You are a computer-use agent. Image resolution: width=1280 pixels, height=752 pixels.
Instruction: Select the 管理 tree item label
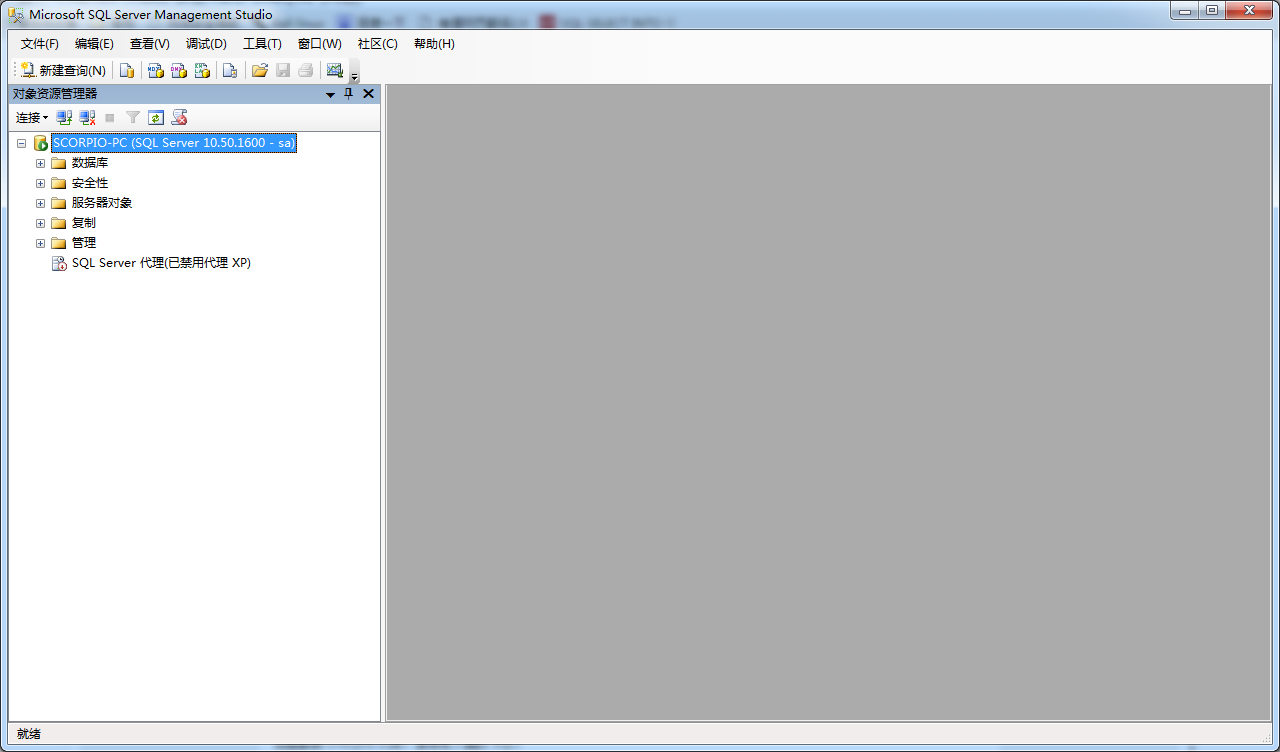(84, 243)
